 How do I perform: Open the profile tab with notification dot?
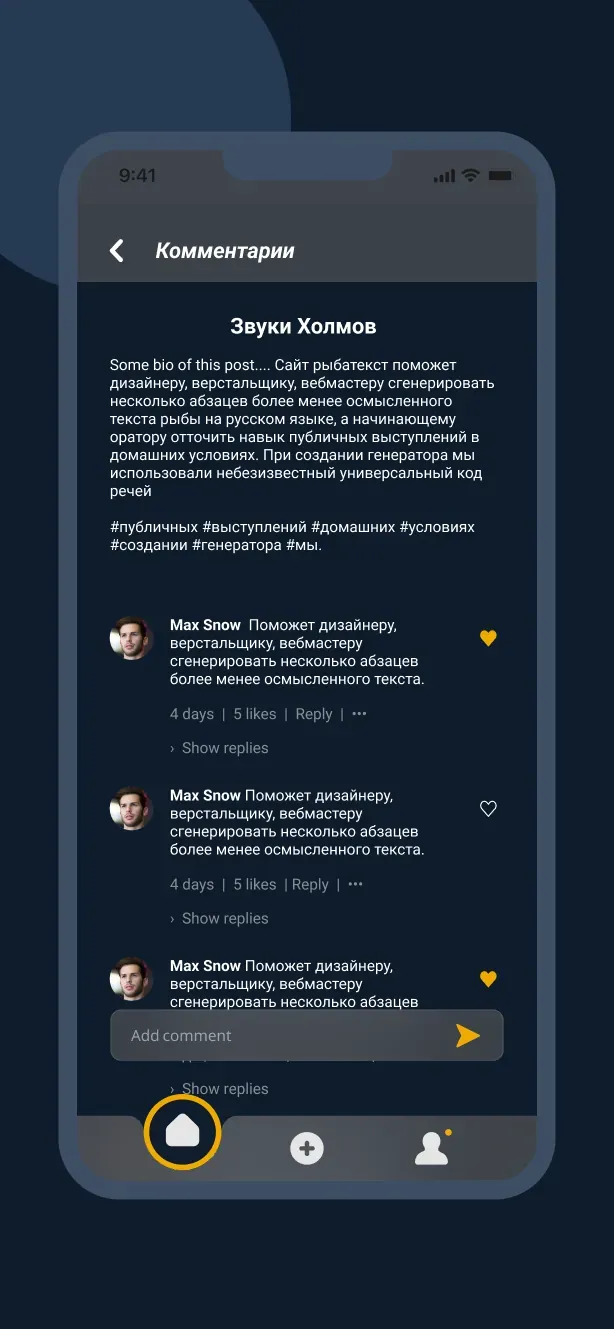[432, 1148]
